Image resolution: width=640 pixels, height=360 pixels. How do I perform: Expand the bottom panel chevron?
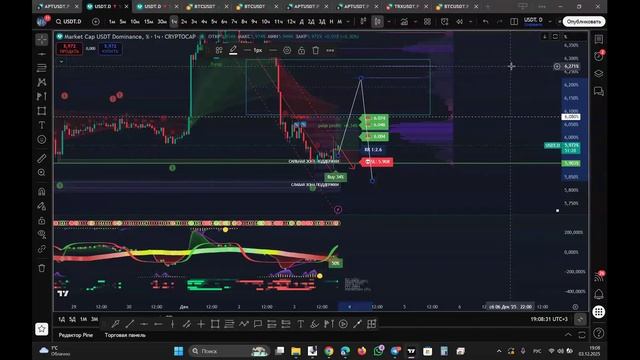point(568,335)
